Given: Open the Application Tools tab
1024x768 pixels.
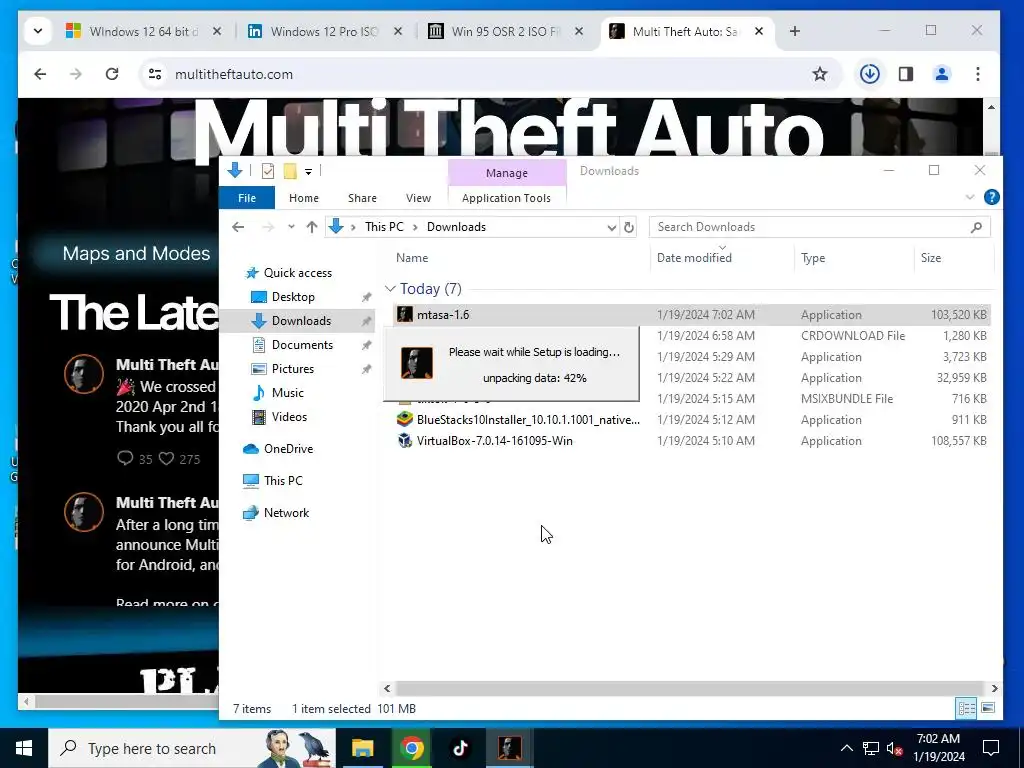Looking at the screenshot, I should (506, 198).
